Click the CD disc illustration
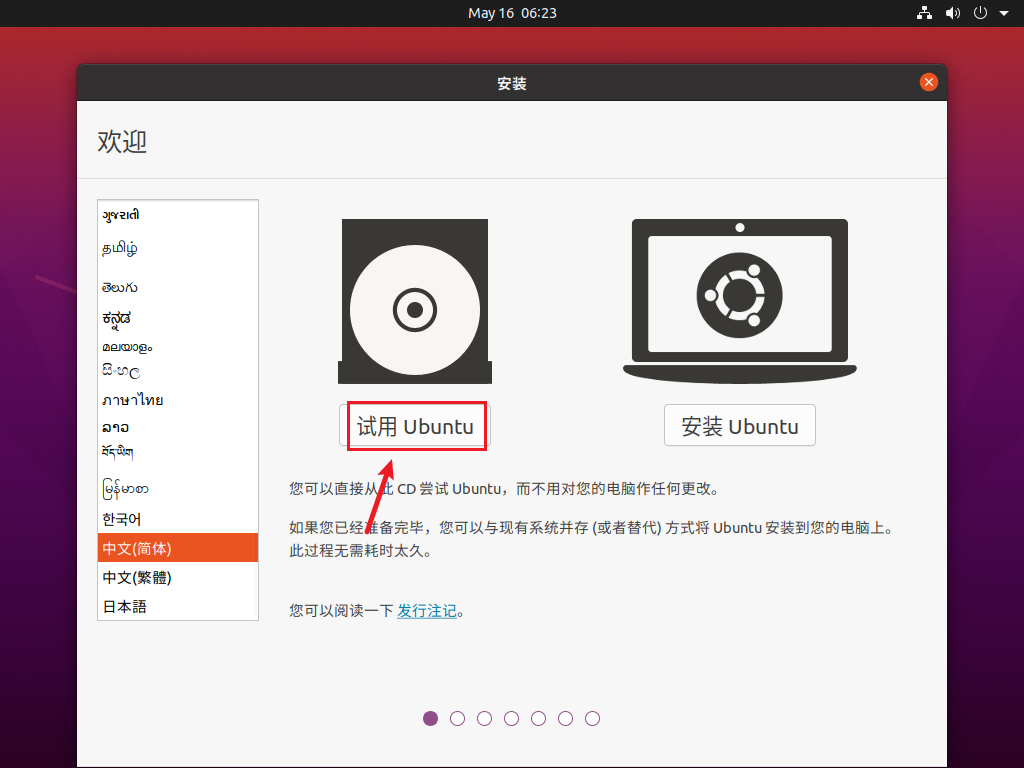This screenshot has width=1024, height=768. 415,301
